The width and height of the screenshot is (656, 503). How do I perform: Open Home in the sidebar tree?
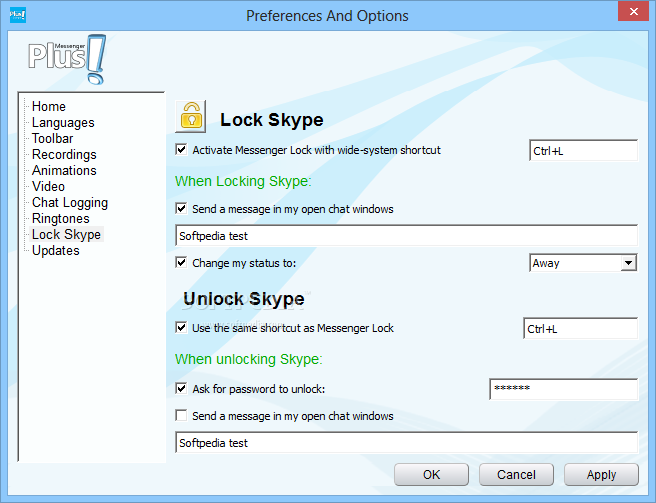point(49,106)
